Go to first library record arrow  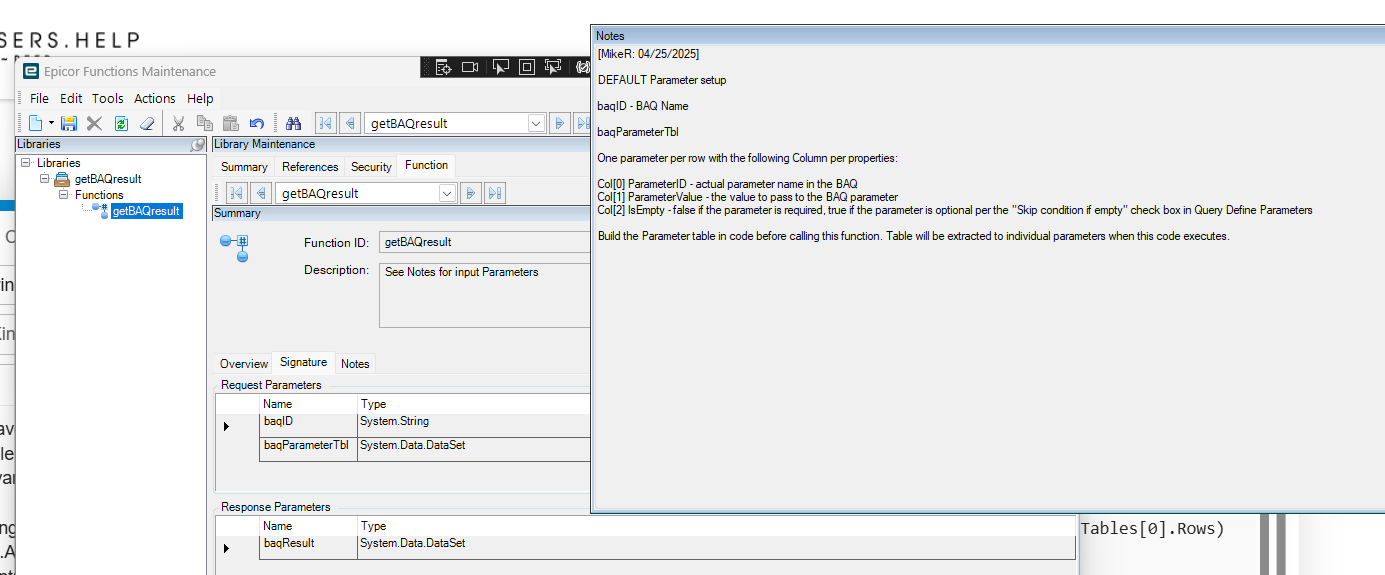[x=325, y=123]
